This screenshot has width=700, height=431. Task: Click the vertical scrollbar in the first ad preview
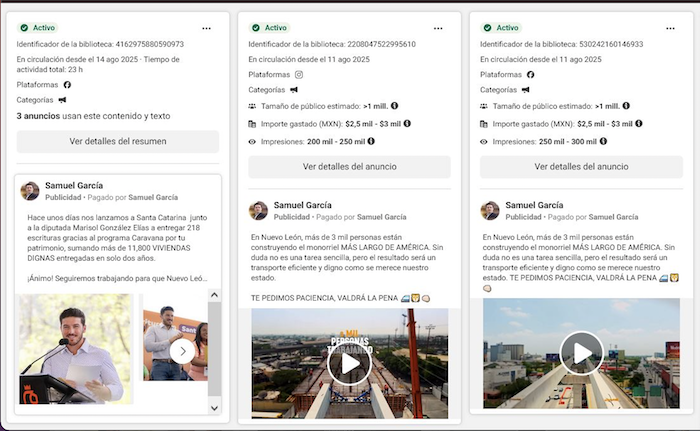(214, 350)
